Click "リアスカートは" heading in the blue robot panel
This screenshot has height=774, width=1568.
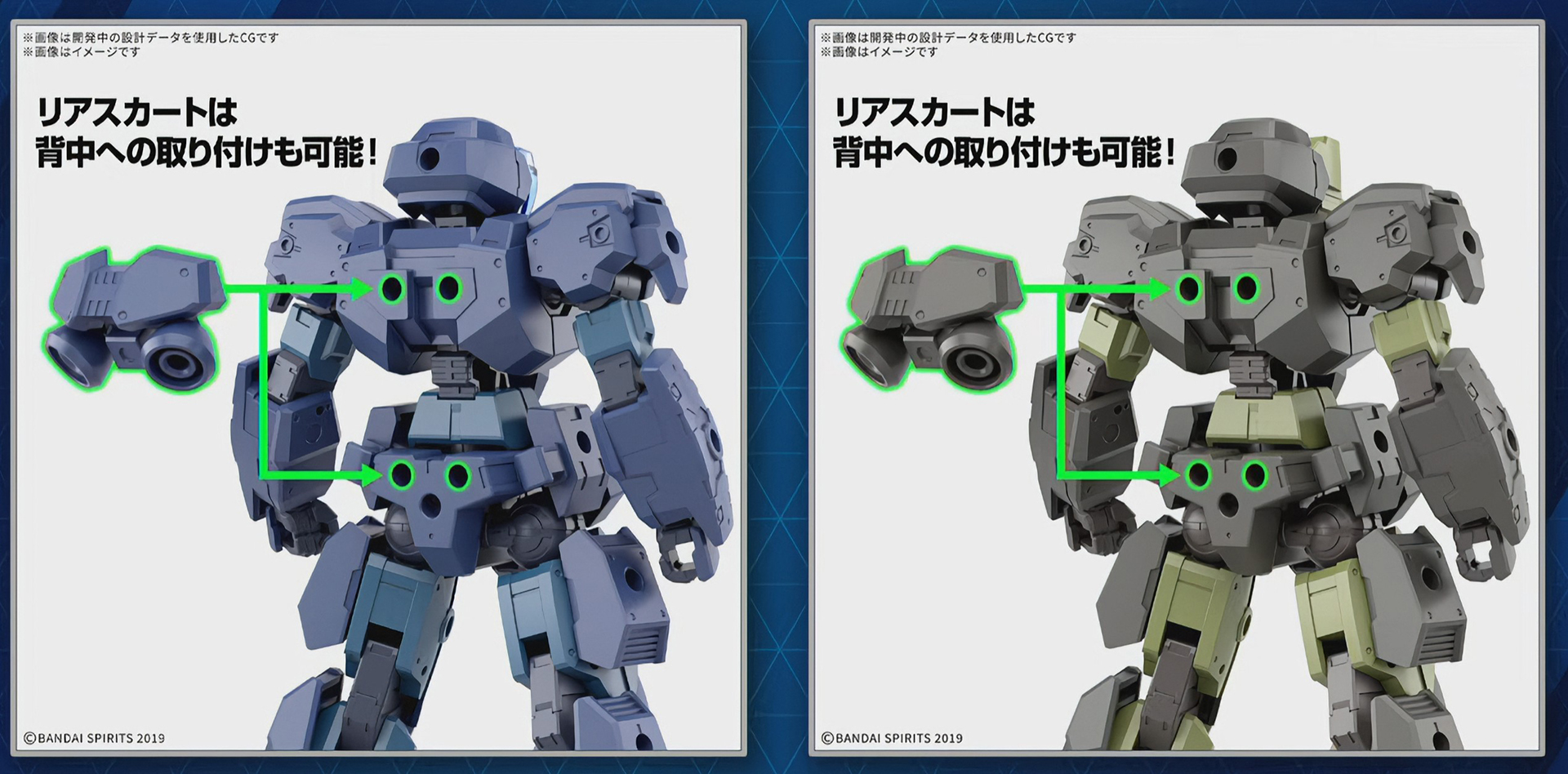[136, 113]
